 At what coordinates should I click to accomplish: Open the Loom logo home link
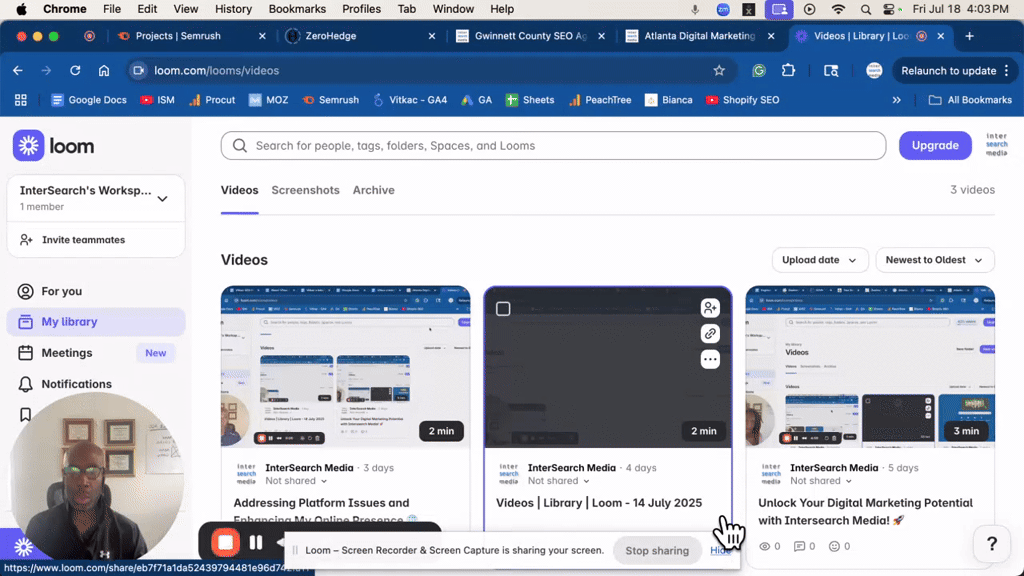pyautogui.click(x=54, y=146)
